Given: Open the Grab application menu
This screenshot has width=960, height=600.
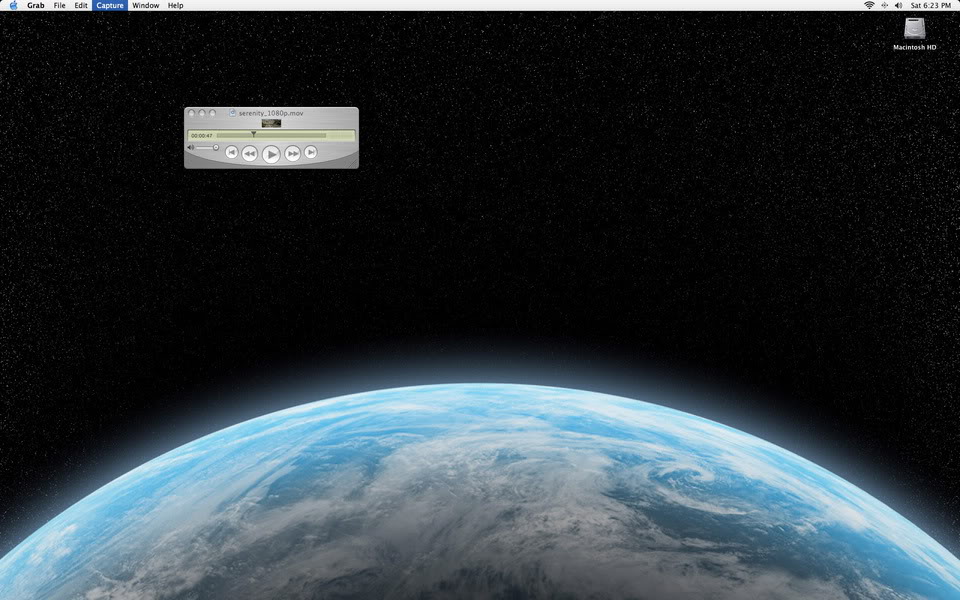Looking at the screenshot, I should point(36,6).
